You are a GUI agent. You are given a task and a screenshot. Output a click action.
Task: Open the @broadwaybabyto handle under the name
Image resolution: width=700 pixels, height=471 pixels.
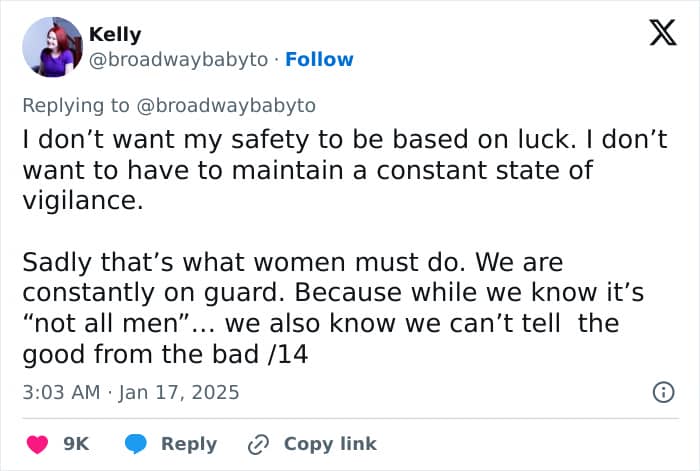179,59
